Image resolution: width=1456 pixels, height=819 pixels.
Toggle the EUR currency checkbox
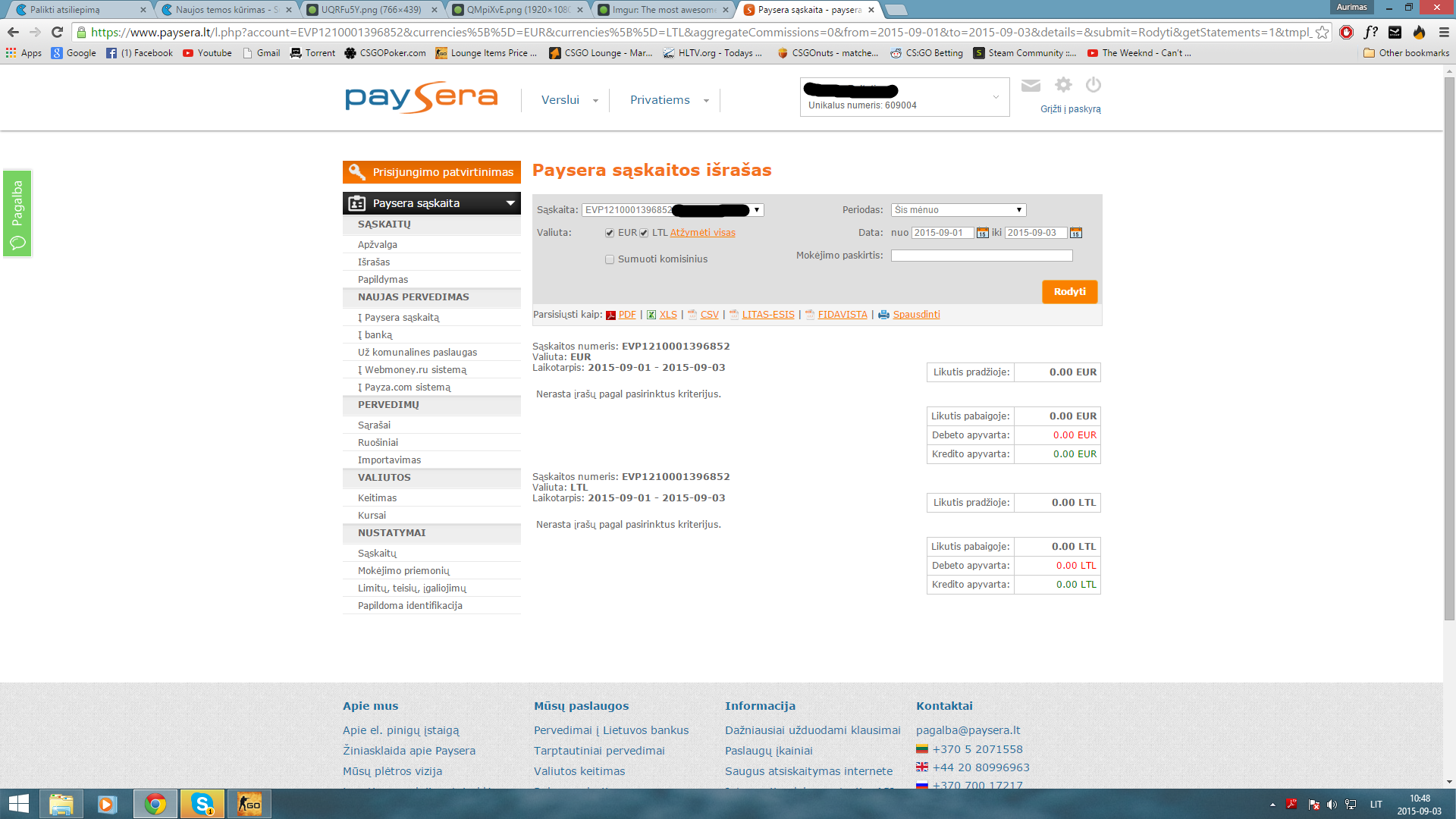pos(610,234)
